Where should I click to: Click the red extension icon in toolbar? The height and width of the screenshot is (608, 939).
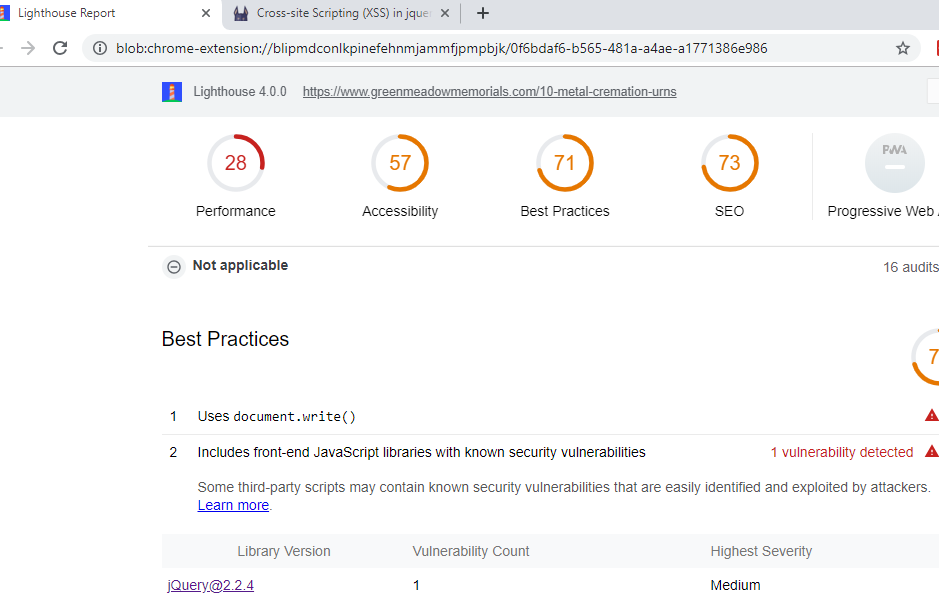(936, 46)
